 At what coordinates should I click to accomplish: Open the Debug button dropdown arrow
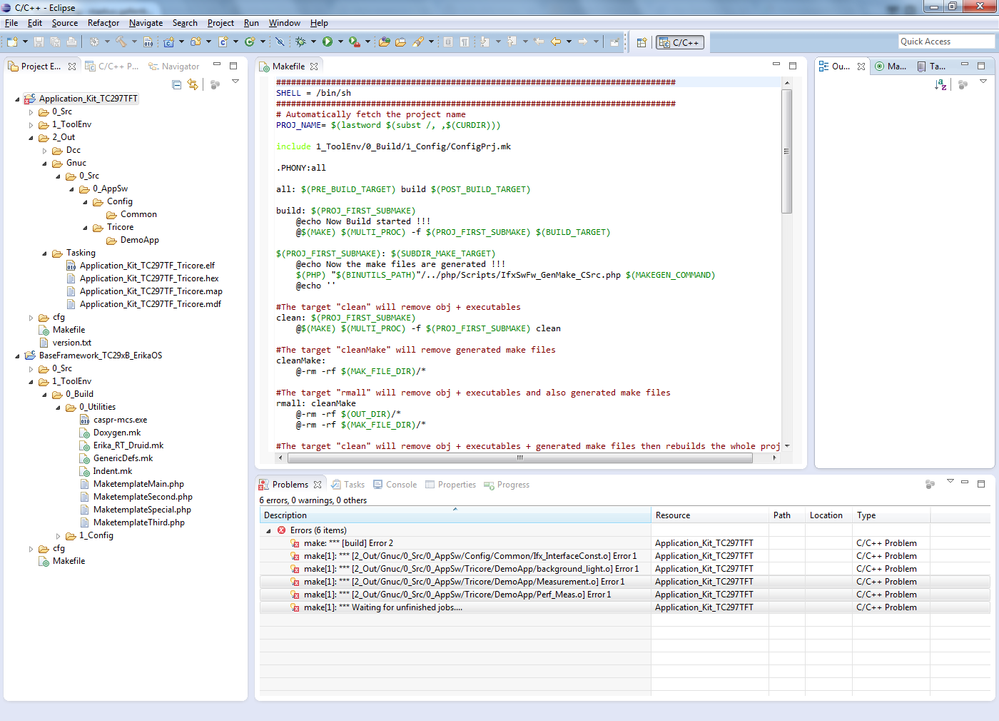(x=313, y=42)
